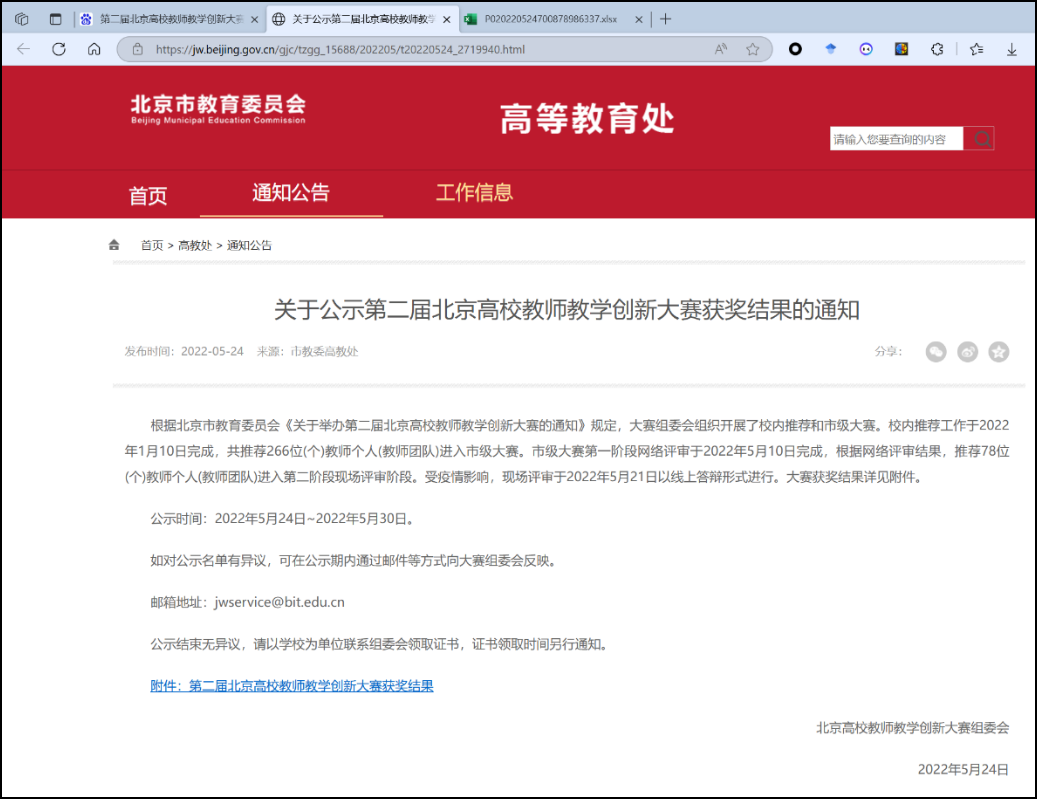1038x799 pixels.
Task: Share the article to Weibo
Action: [x=967, y=352]
